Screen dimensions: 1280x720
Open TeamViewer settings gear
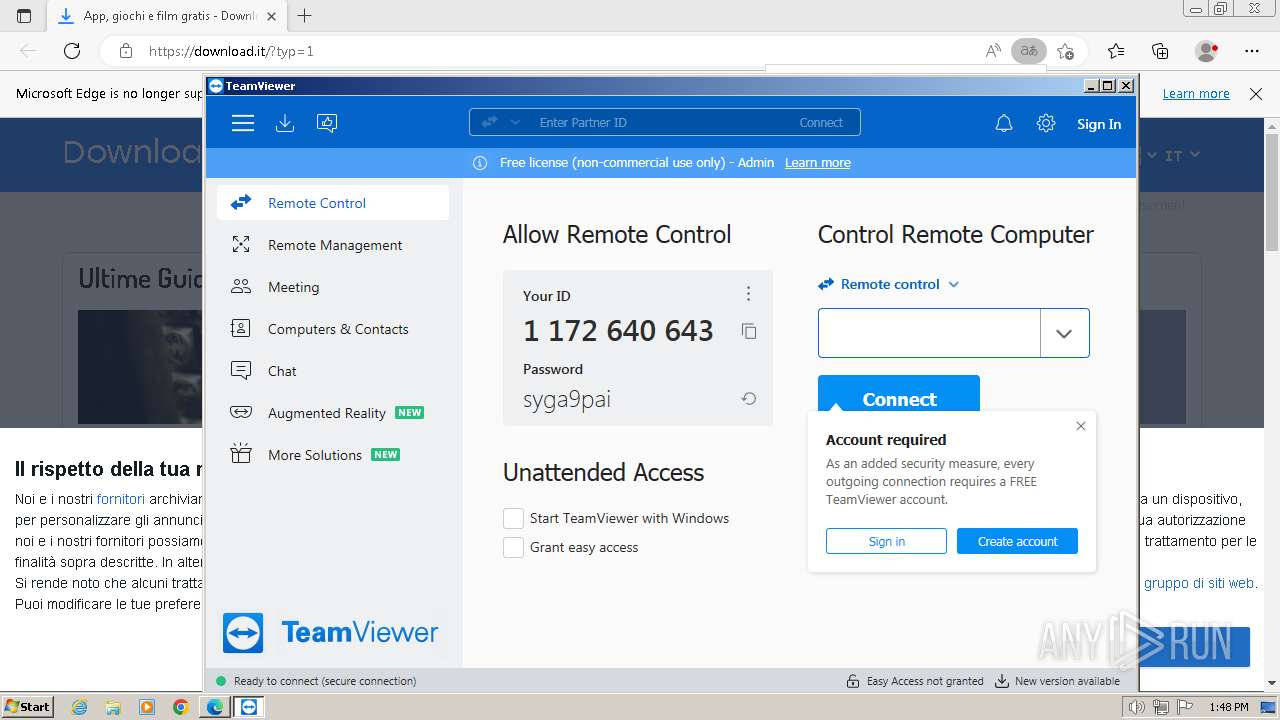point(1046,123)
